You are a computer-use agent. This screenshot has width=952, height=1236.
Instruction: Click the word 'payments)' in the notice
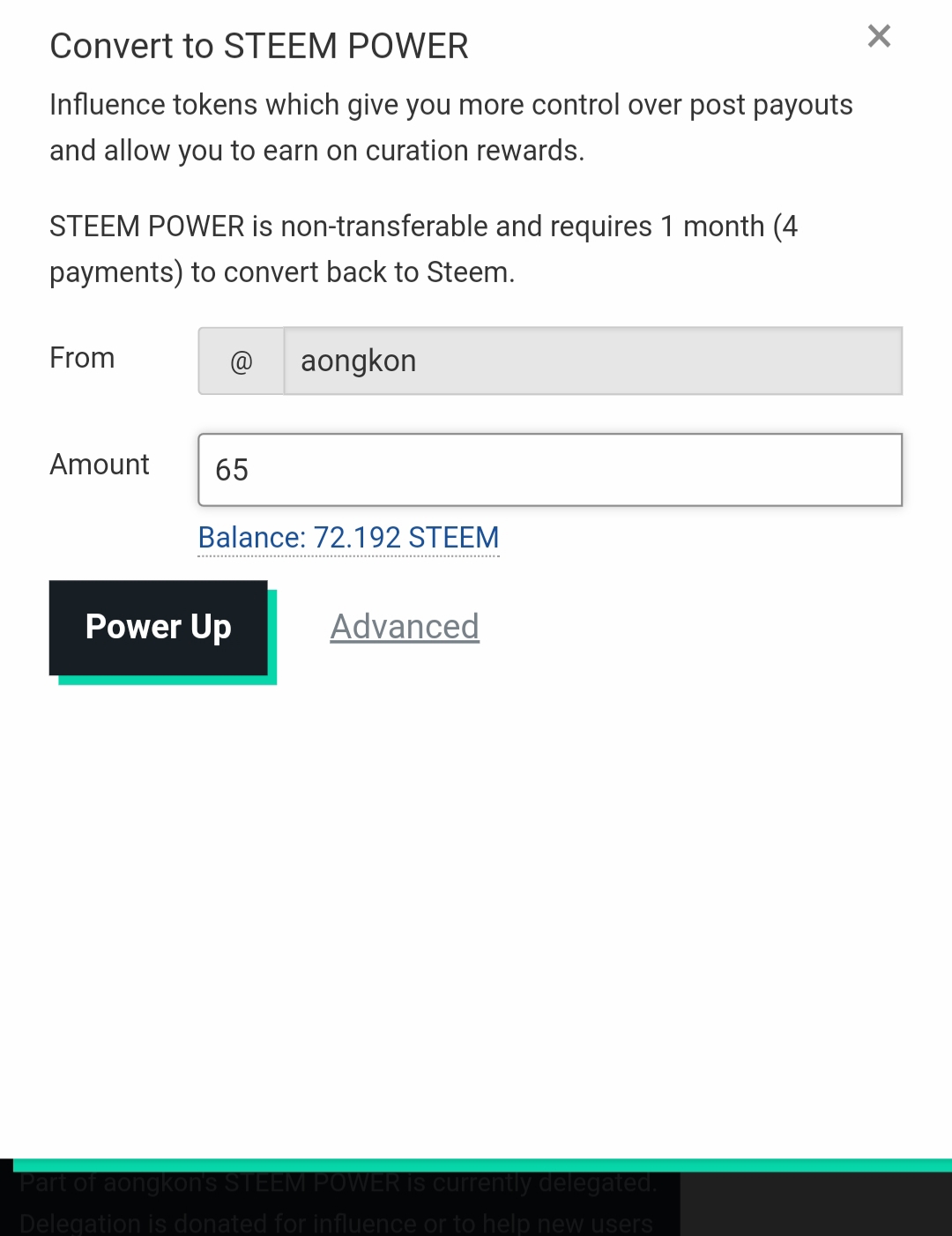click(x=115, y=272)
